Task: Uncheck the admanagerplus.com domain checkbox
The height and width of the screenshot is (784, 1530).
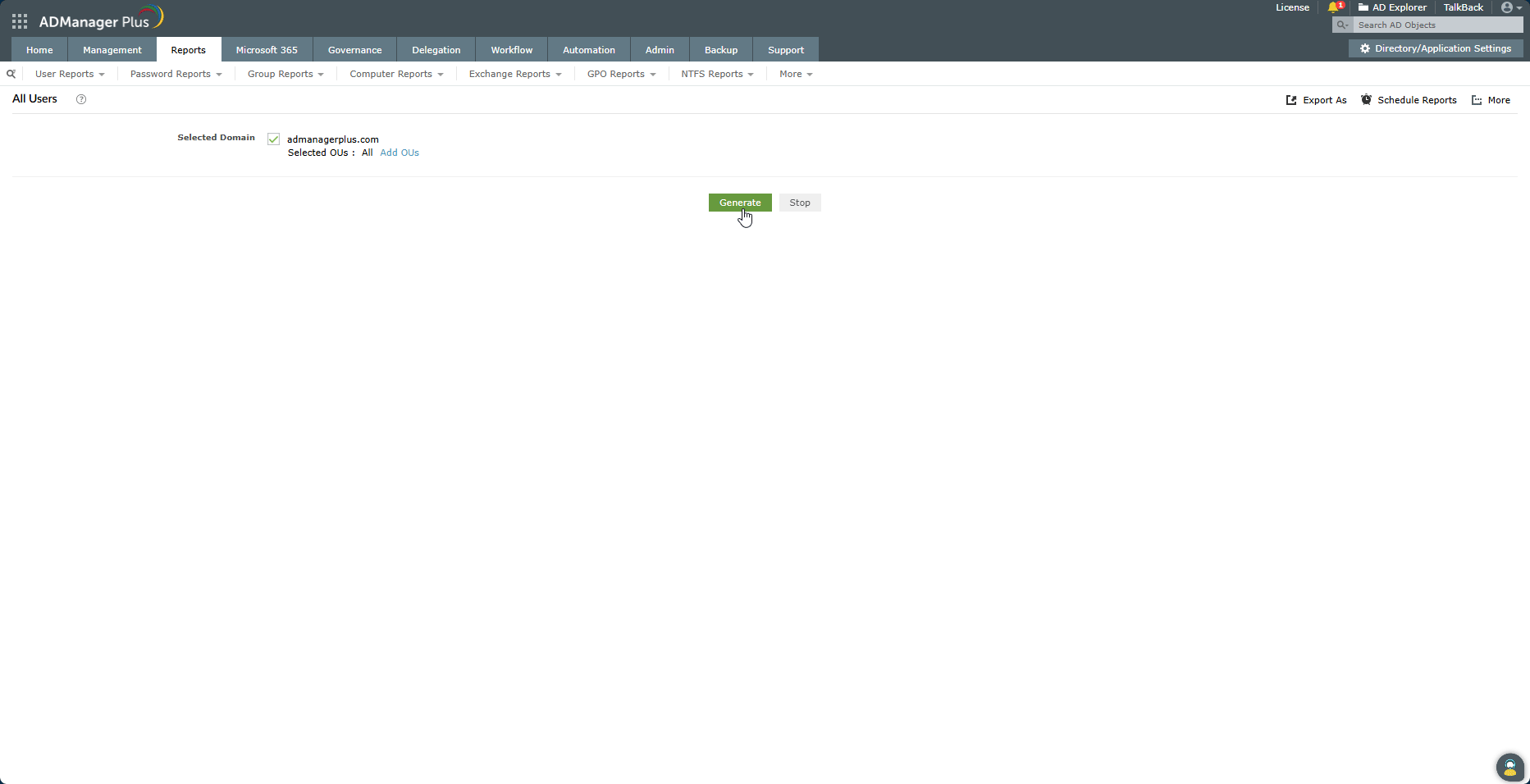Action: pos(273,139)
